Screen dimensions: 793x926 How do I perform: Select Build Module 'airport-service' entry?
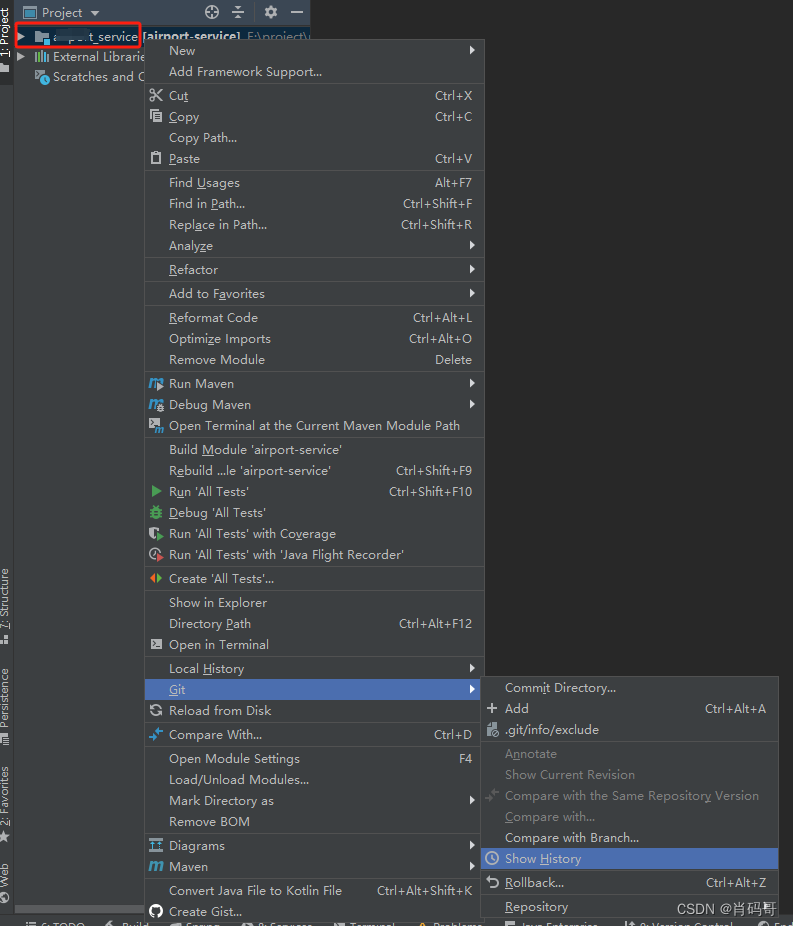(x=315, y=449)
